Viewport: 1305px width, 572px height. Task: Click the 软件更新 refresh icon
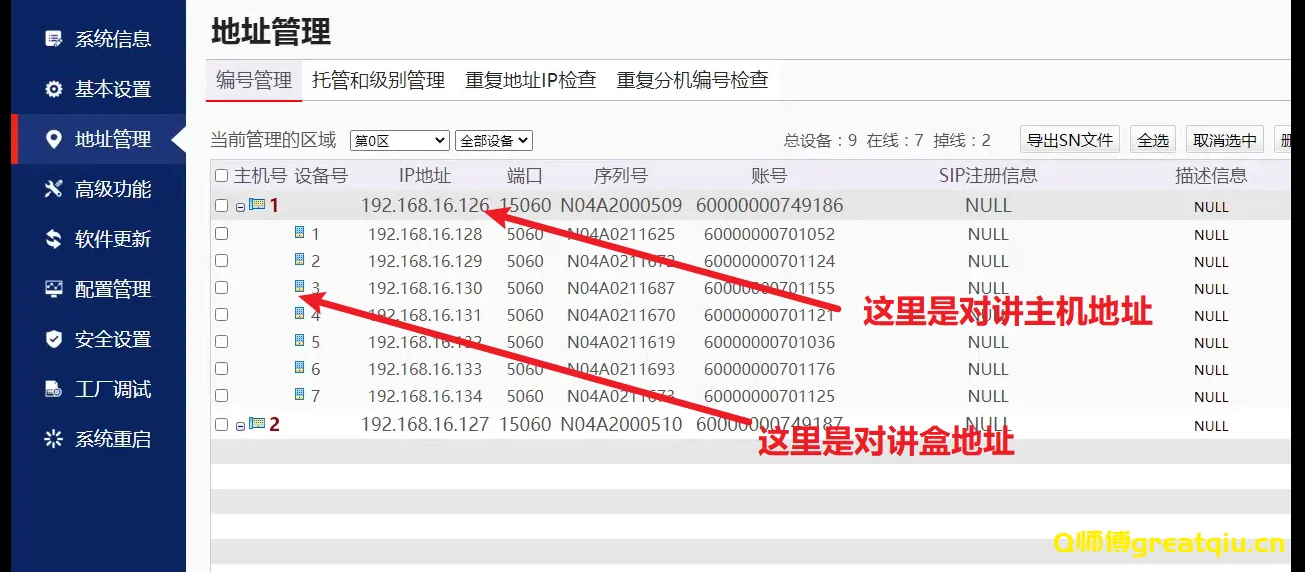[54, 239]
